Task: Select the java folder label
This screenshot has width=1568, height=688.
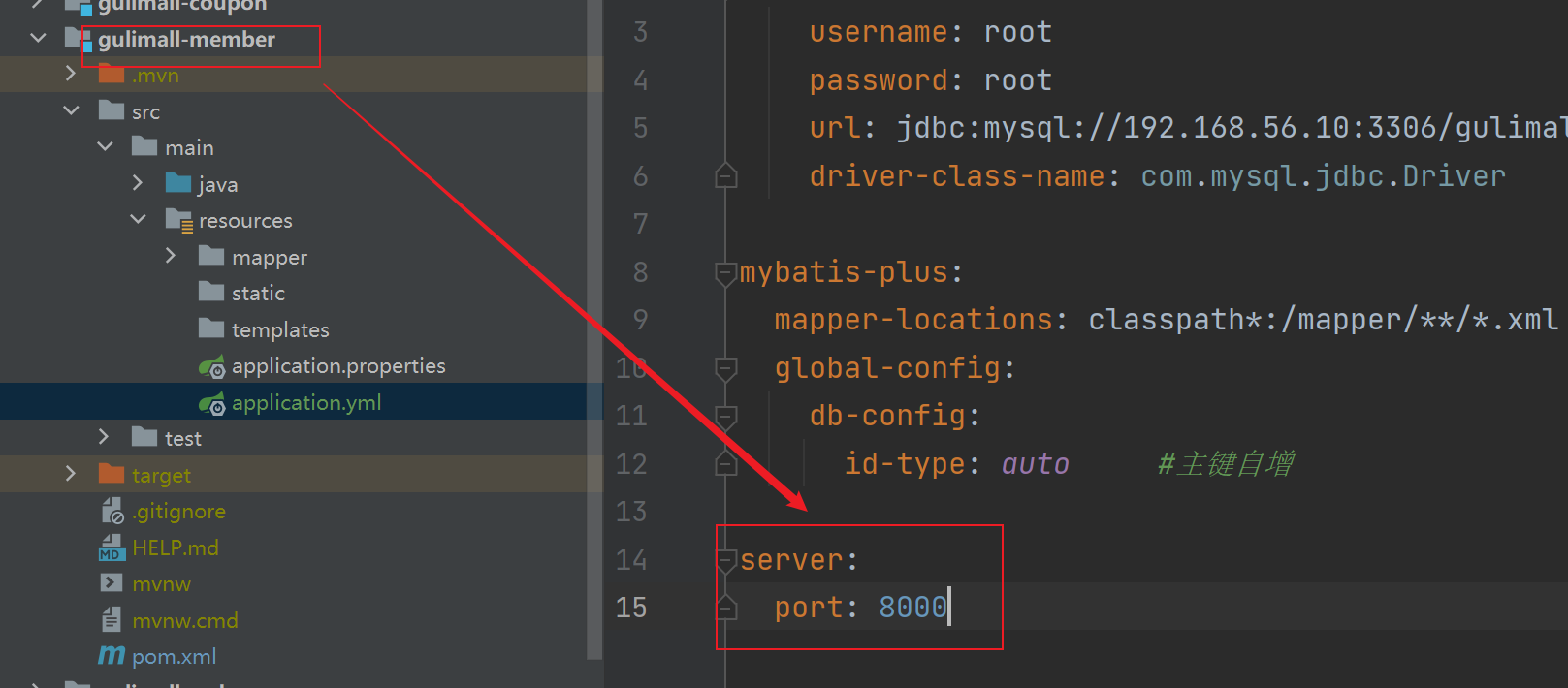Action: 217,185
